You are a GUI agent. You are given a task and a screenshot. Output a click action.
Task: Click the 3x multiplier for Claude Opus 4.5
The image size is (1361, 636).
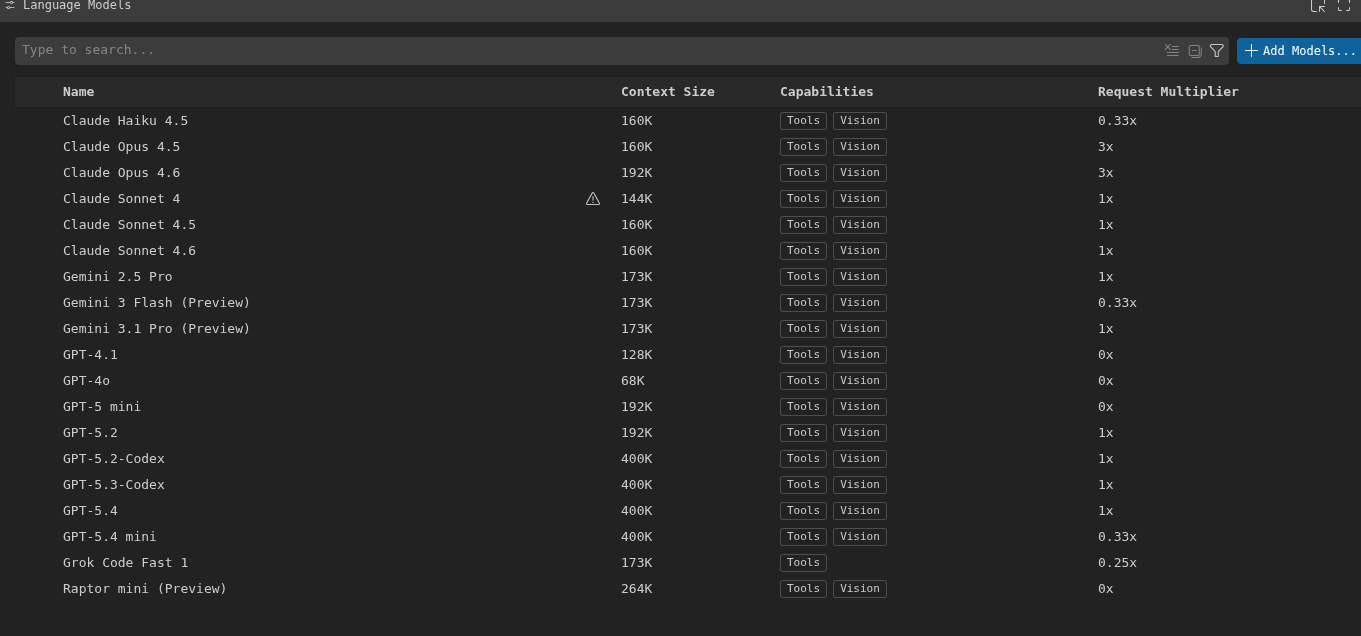pyautogui.click(x=1106, y=147)
